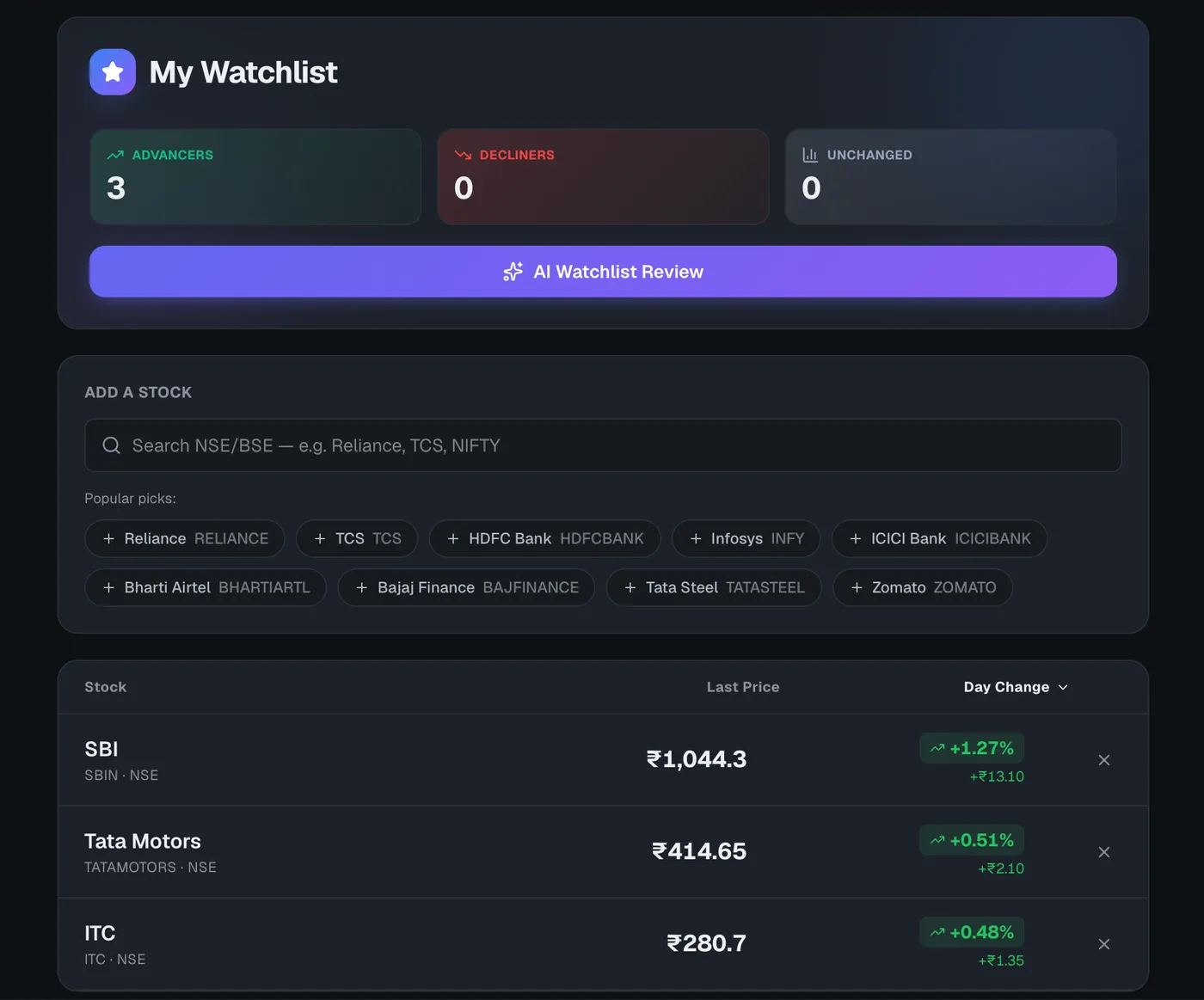
Task: Sort by the Stock column header
Action: (105, 687)
